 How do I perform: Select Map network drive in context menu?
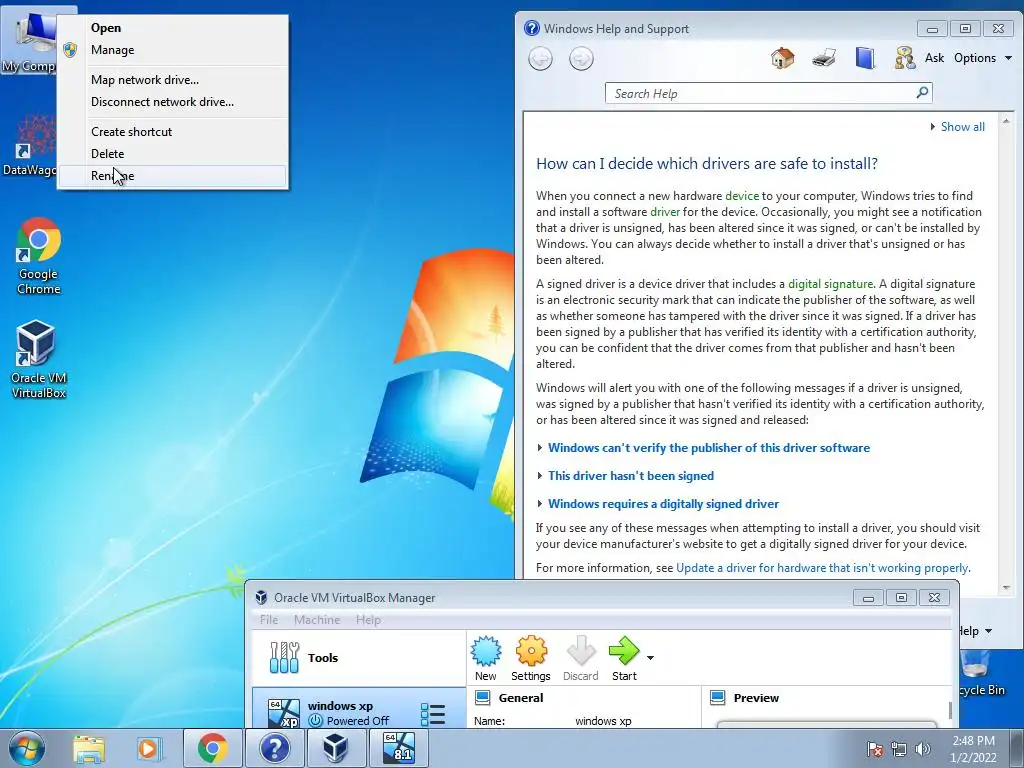coord(172,80)
